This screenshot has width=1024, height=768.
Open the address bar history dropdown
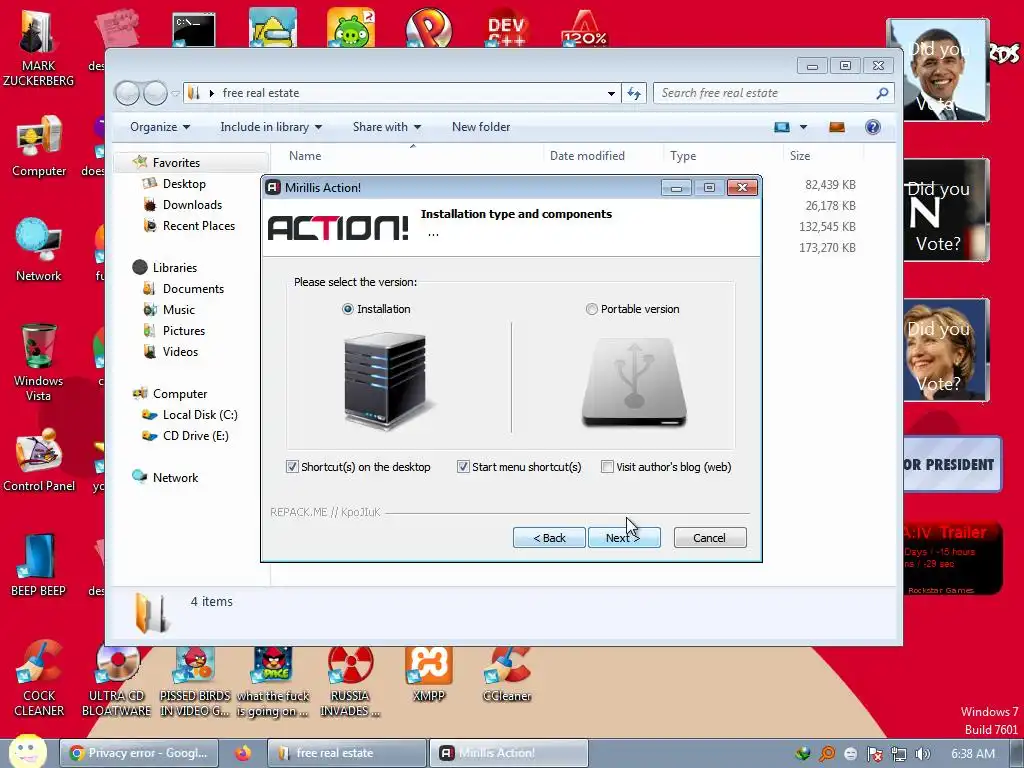tap(611, 93)
